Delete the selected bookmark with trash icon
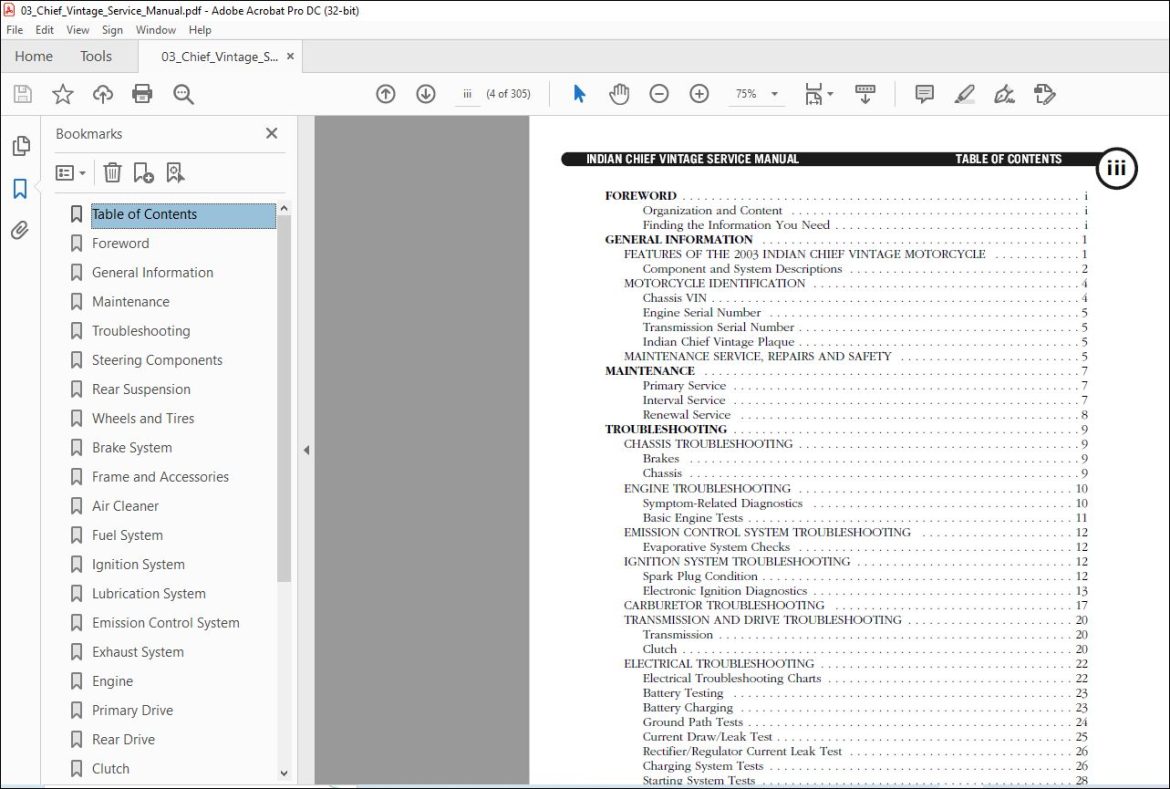Image resolution: width=1170 pixels, height=789 pixels. pyautogui.click(x=112, y=172)
